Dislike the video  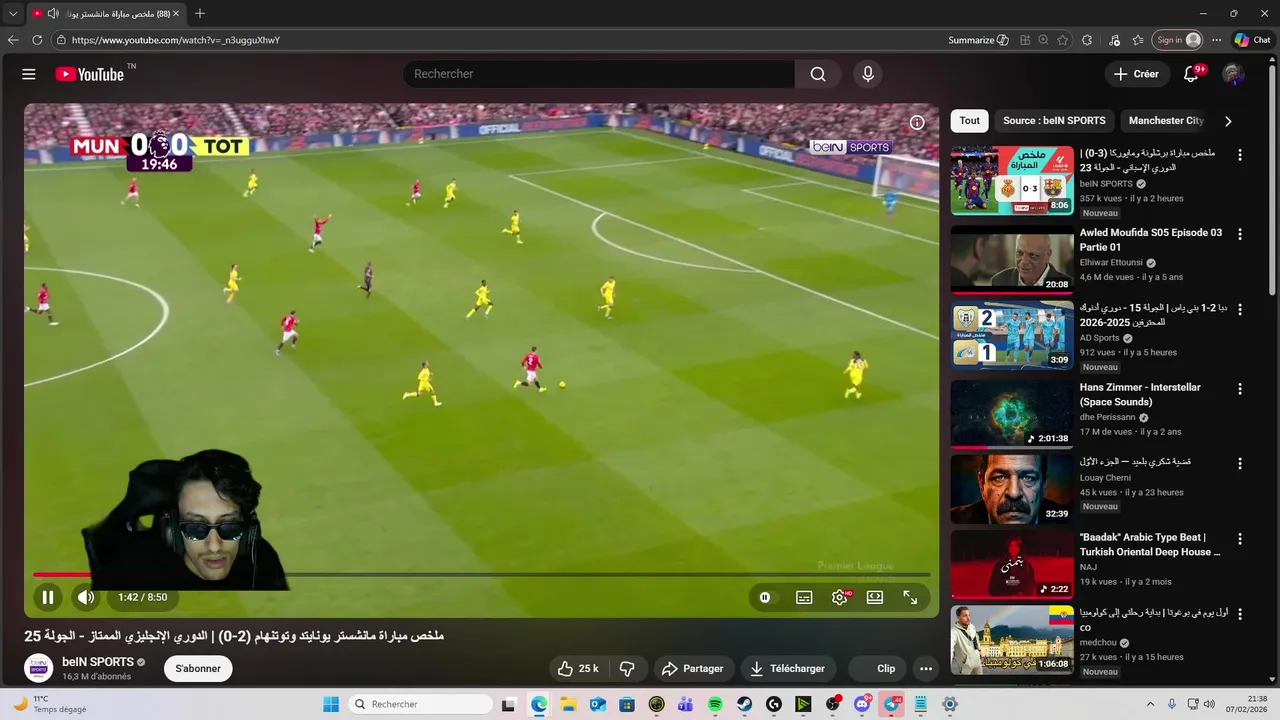pos(627,668)
